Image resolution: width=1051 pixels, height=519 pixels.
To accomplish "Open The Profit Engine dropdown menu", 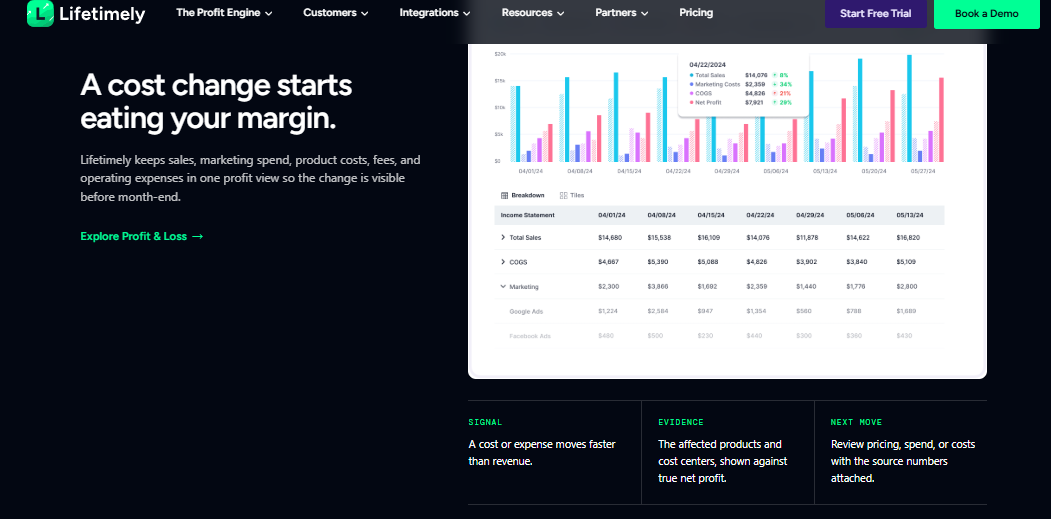I will point(224,13).
